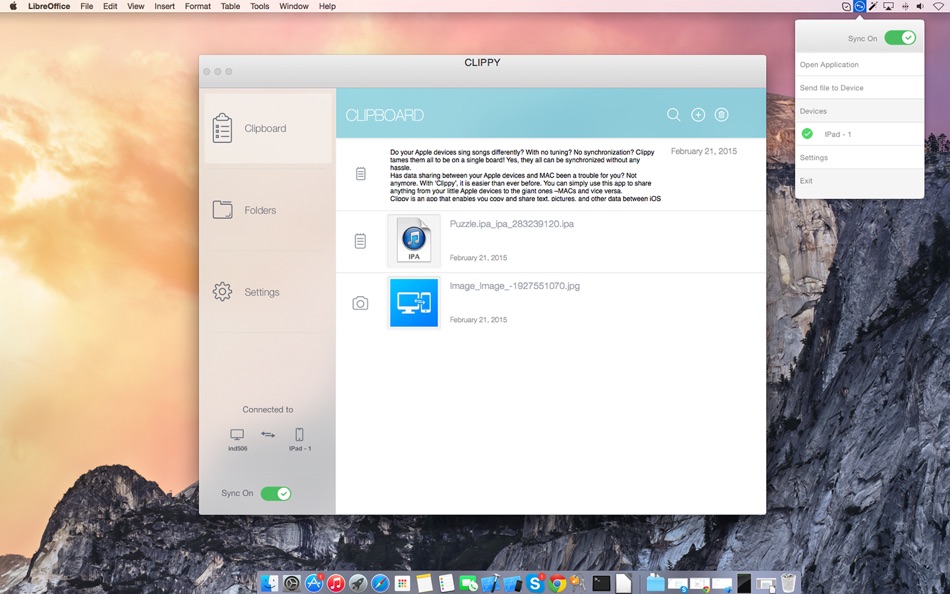
Task: Open Folders in the Clippy sidebar
Action: (268, 210)
